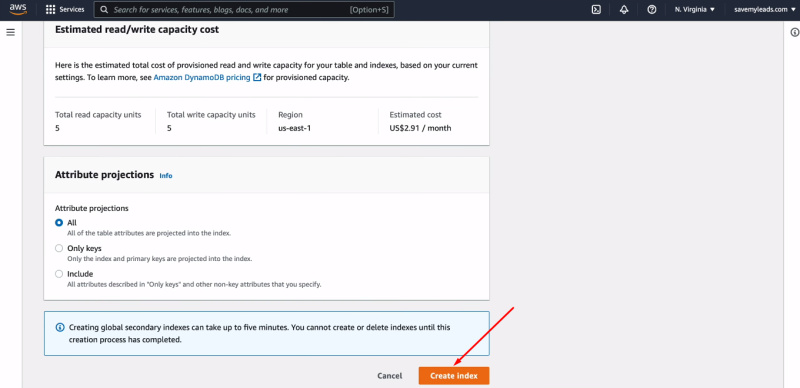Launch the CloudShell terminal icon
The height and width of the screenshot is (388, 800).
596,10
